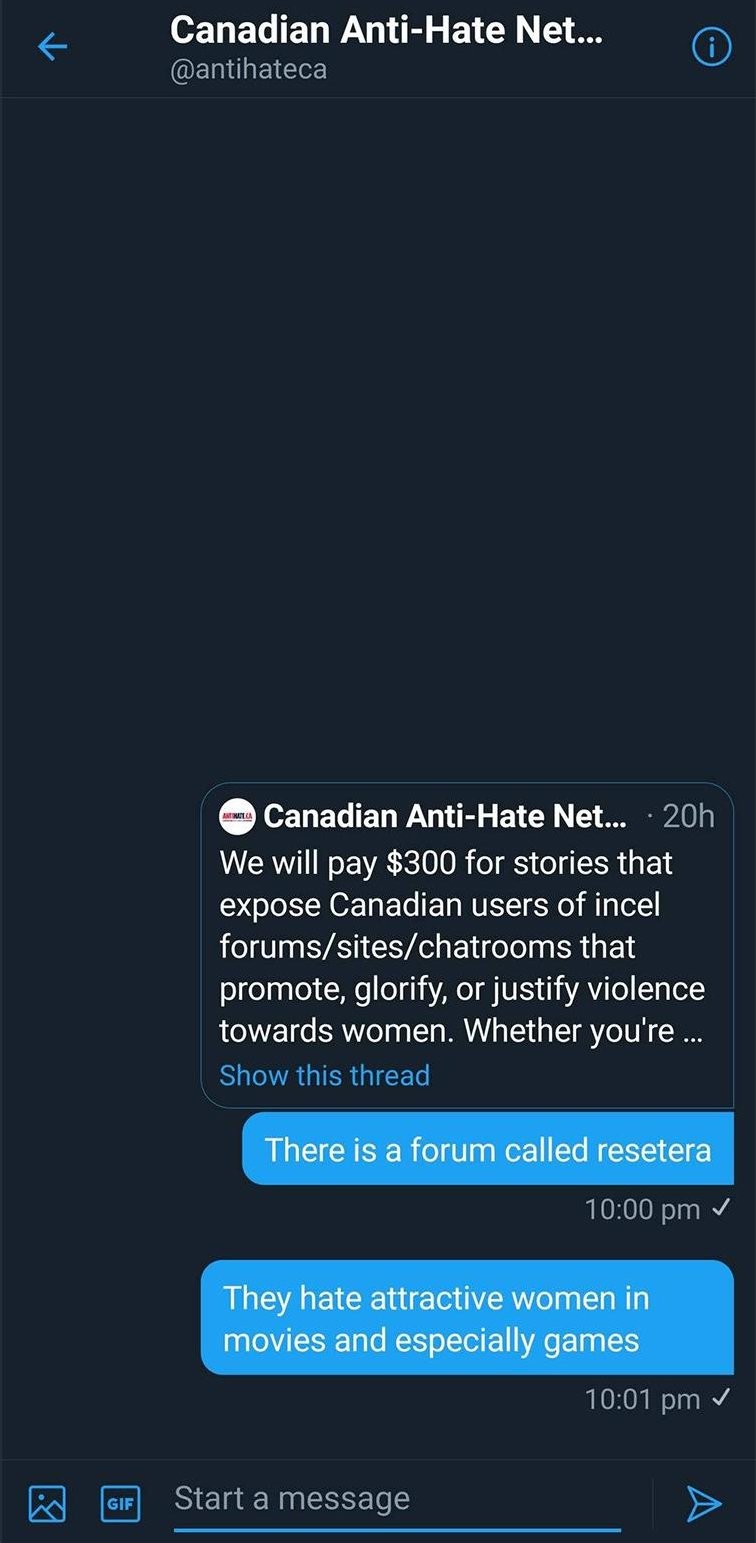The height and width of the screenshot is (1543, 756).
Task: Tap the 10:01 pm message timestamp
Action: pyautogui.click(x=642, y=1399)
